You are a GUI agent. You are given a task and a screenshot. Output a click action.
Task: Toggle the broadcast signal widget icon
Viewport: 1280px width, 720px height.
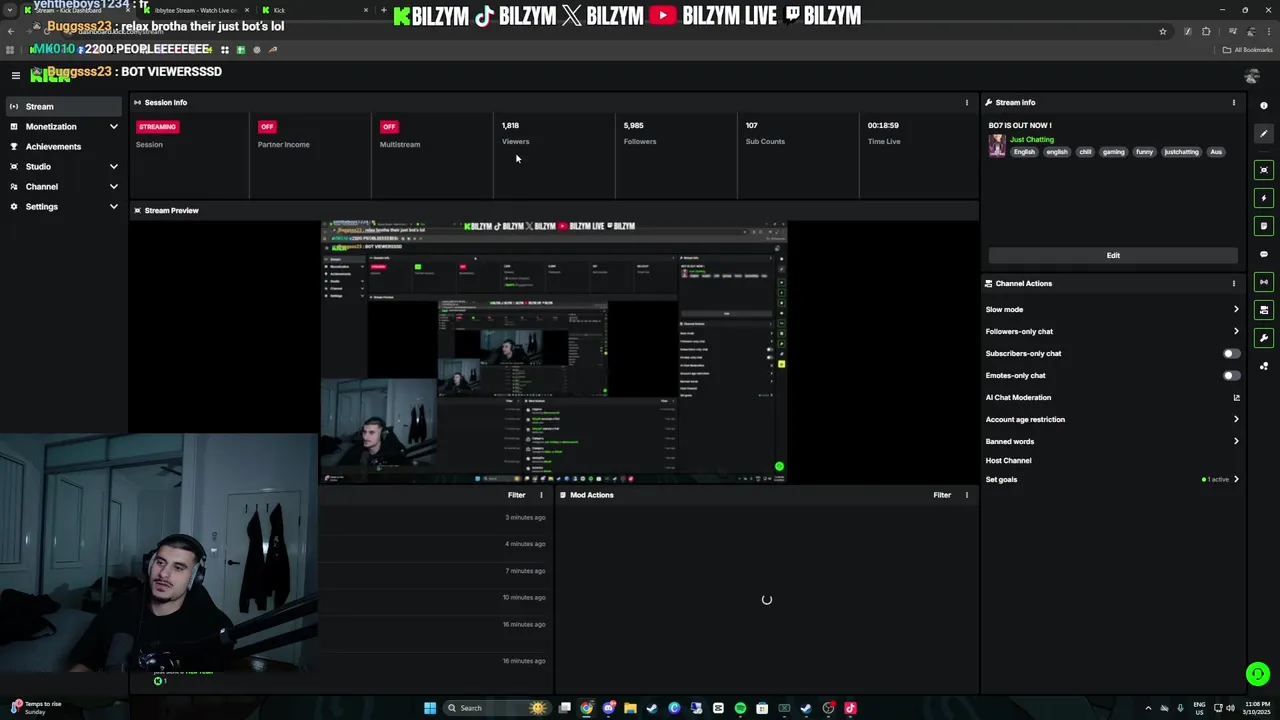click(1264, 282)
